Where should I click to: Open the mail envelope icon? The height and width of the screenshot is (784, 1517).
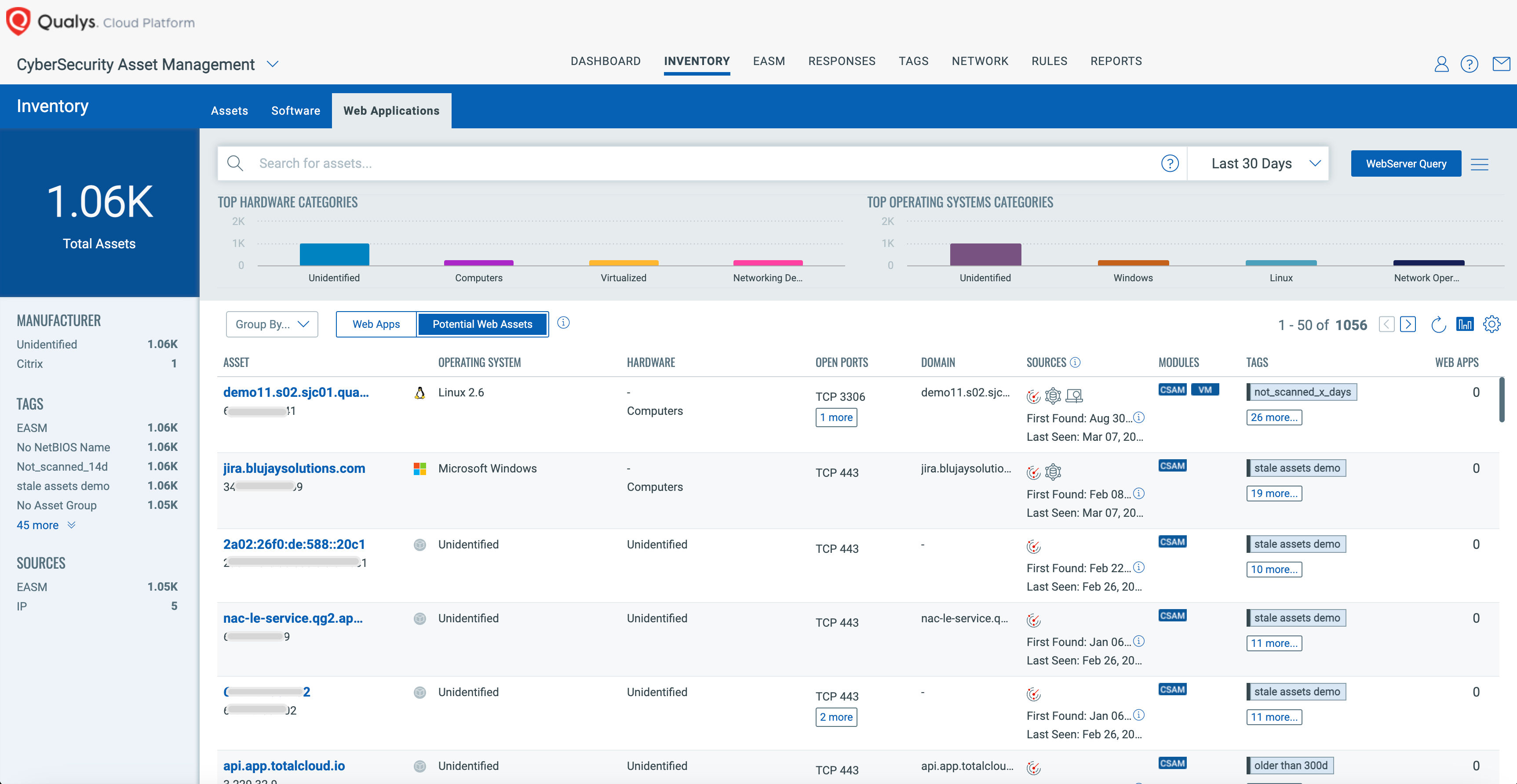pos(1501,64)
